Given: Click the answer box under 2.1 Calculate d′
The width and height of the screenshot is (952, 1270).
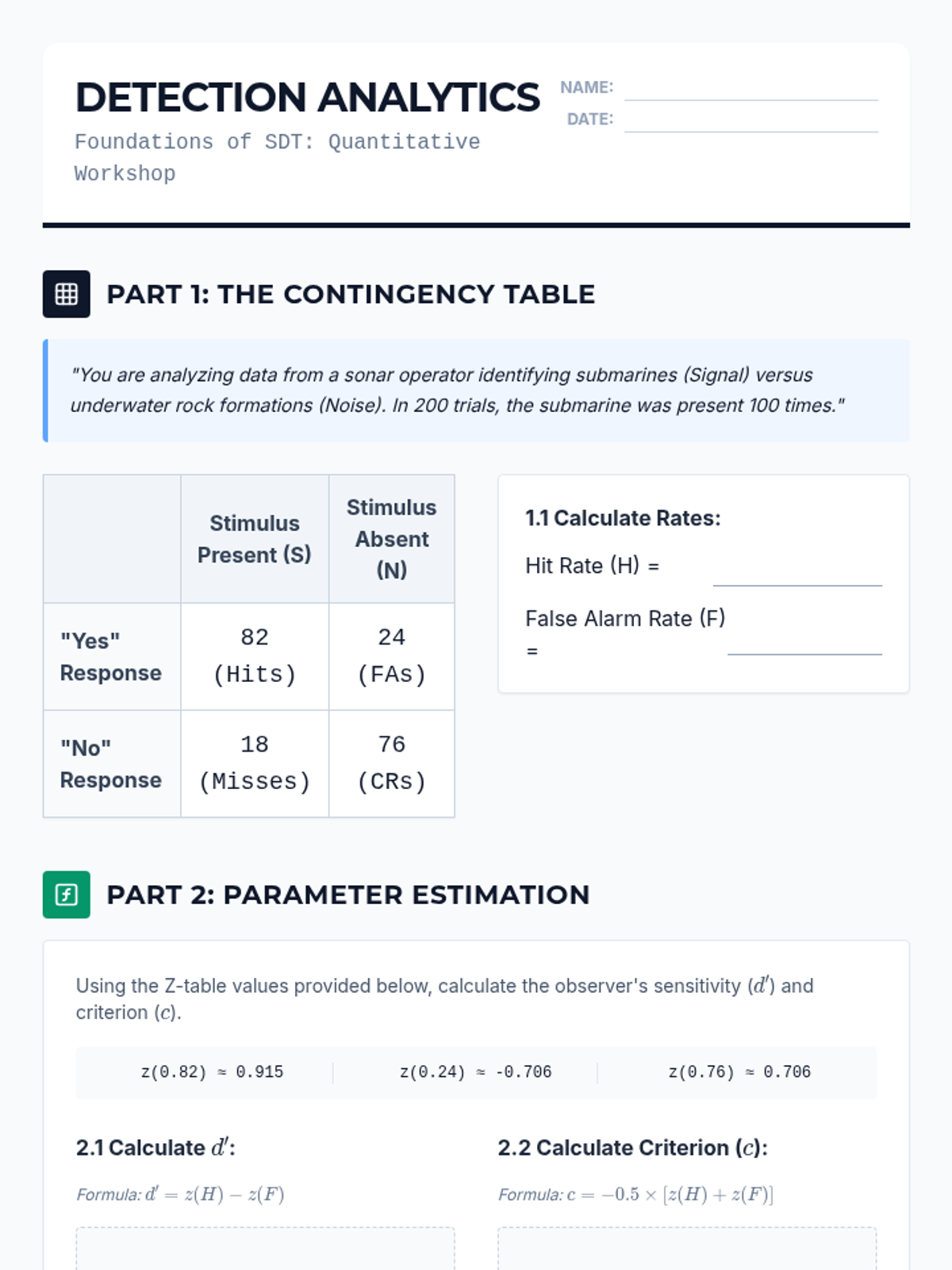Looking at the screenshot, I should [265, 1249].
